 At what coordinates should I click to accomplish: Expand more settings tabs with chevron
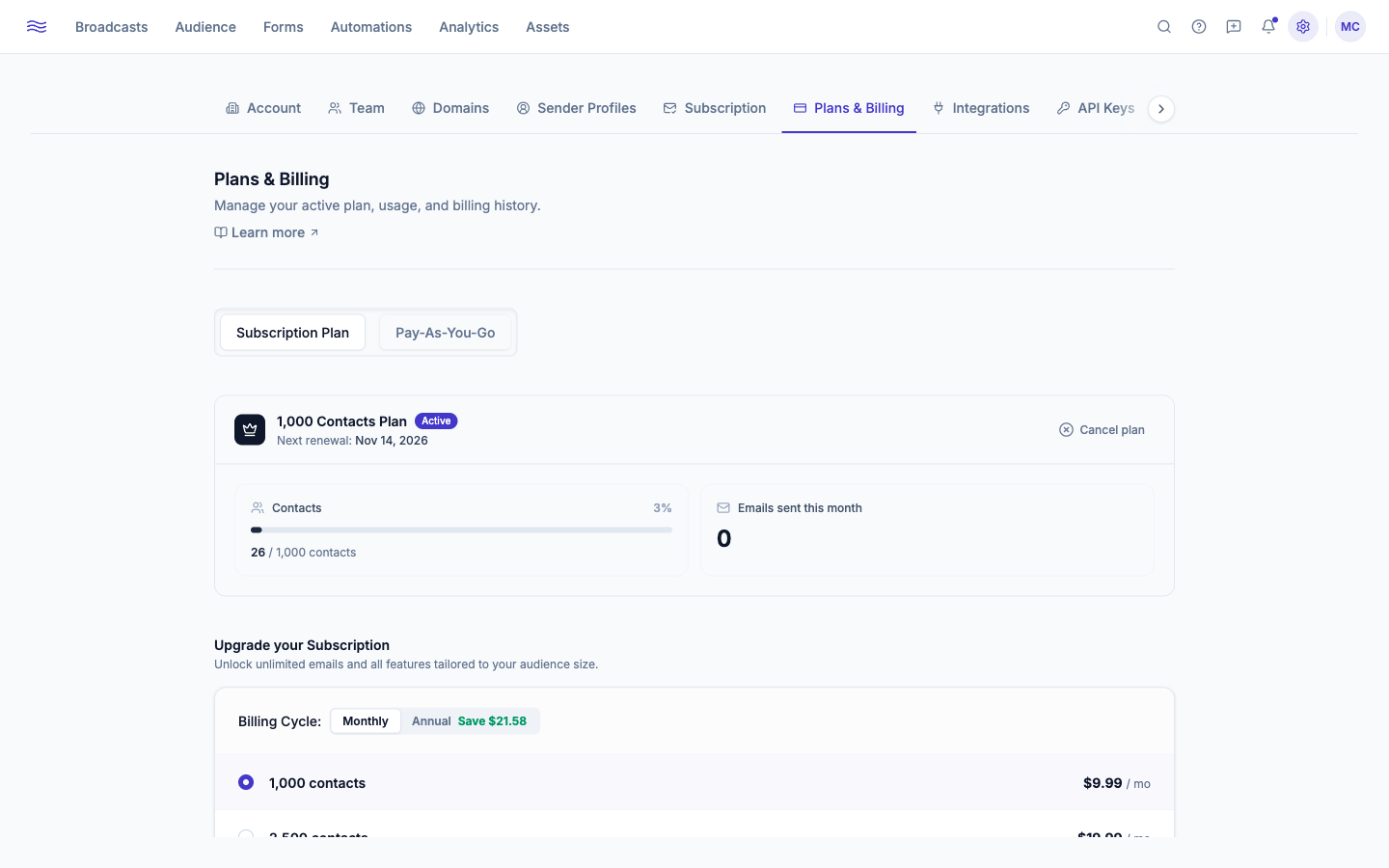coord(1161,109)
